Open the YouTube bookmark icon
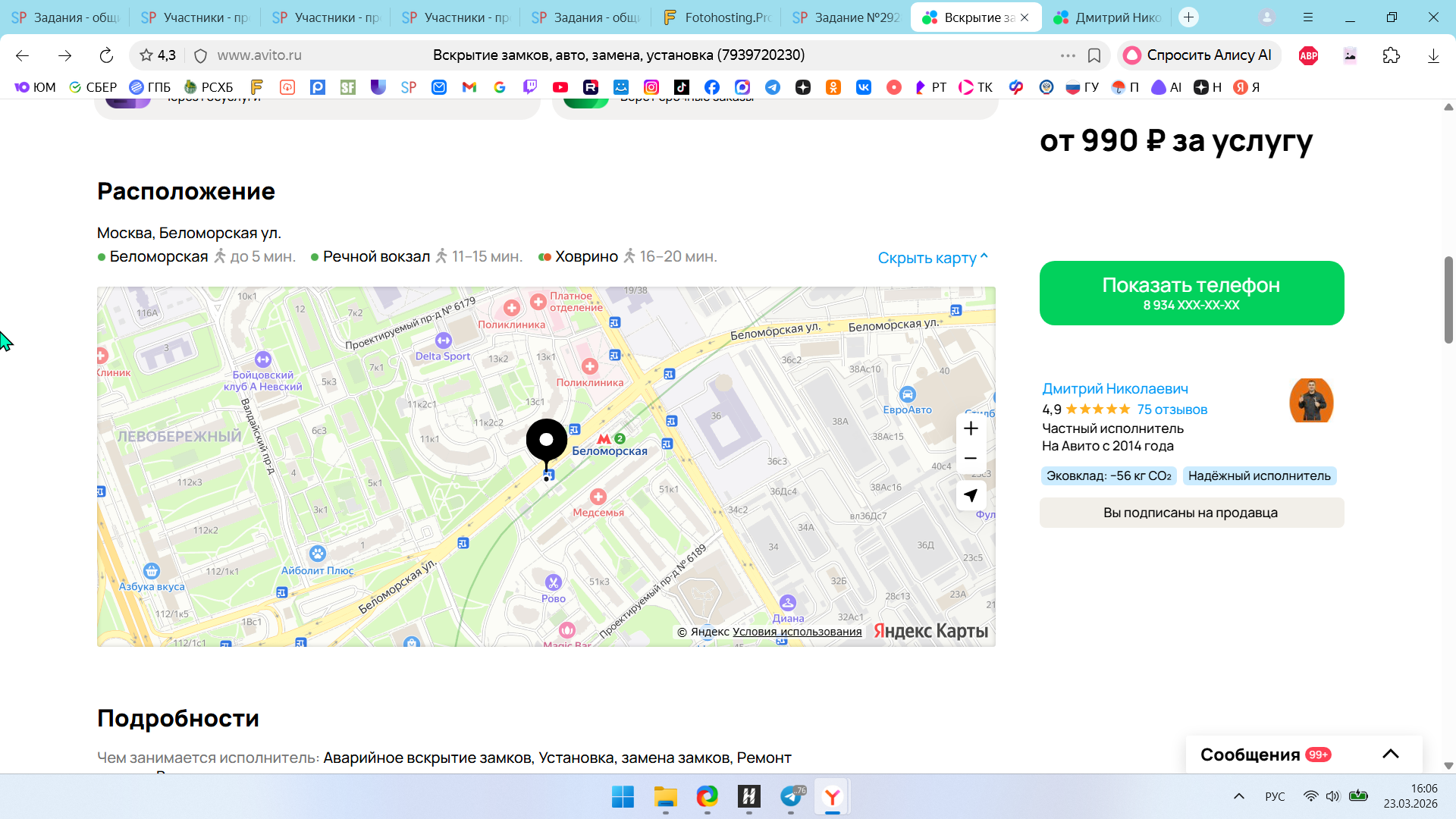 pyautogui.click(x=560, y=87)
